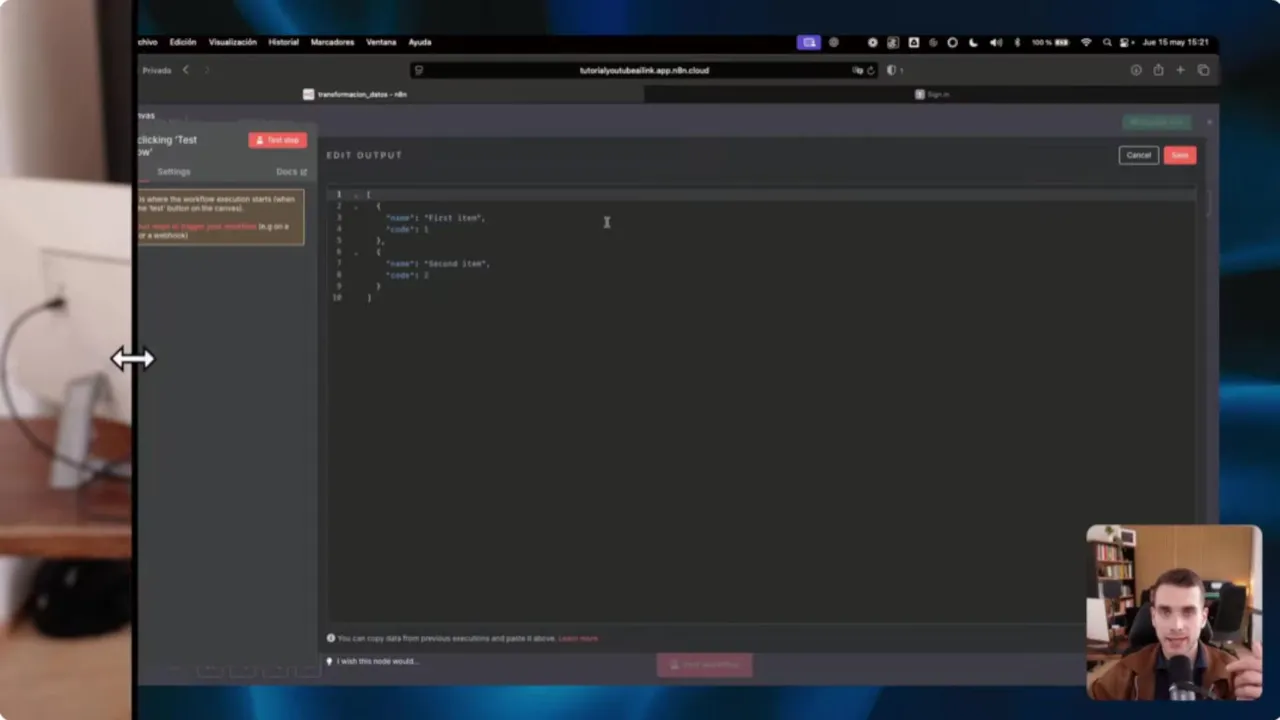Collapse the JSON array at line 1

pos(355,194)
